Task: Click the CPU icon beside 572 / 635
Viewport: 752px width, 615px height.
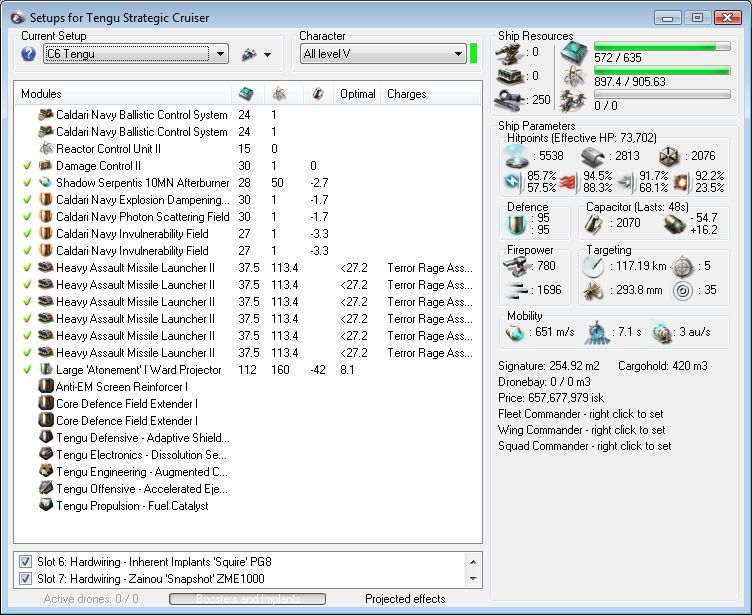Action: (573, 52)
